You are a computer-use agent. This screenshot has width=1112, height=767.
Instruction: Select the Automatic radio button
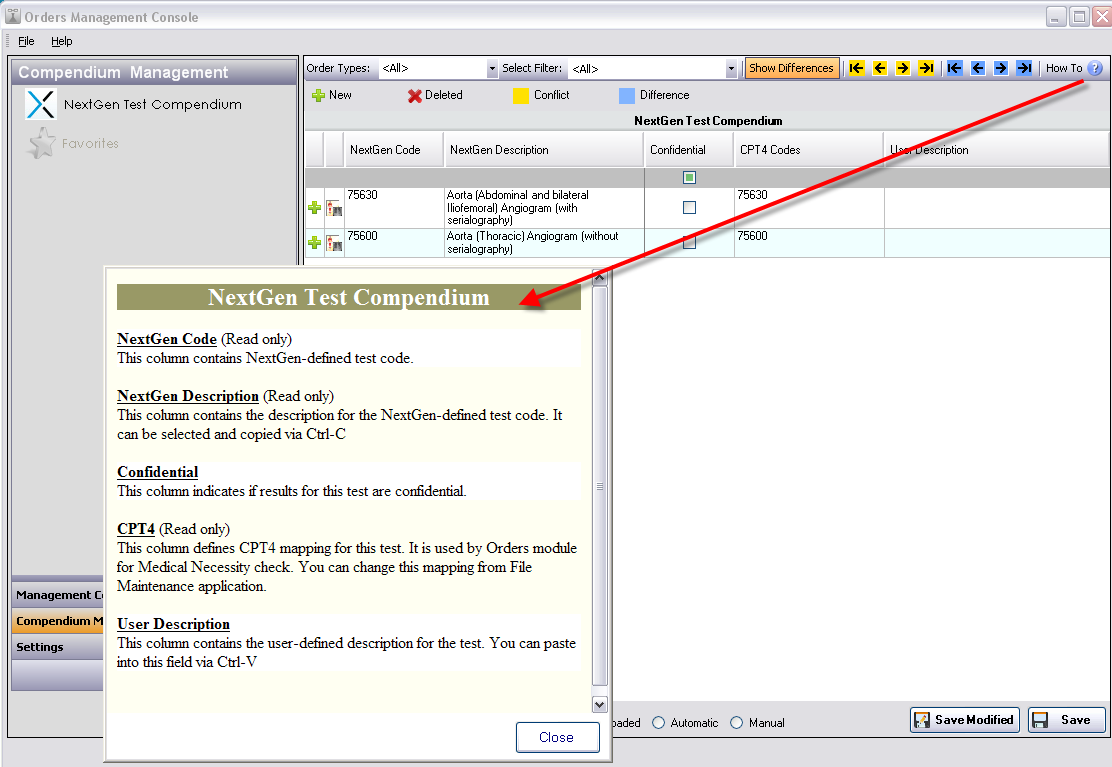[x=659, y=722]
